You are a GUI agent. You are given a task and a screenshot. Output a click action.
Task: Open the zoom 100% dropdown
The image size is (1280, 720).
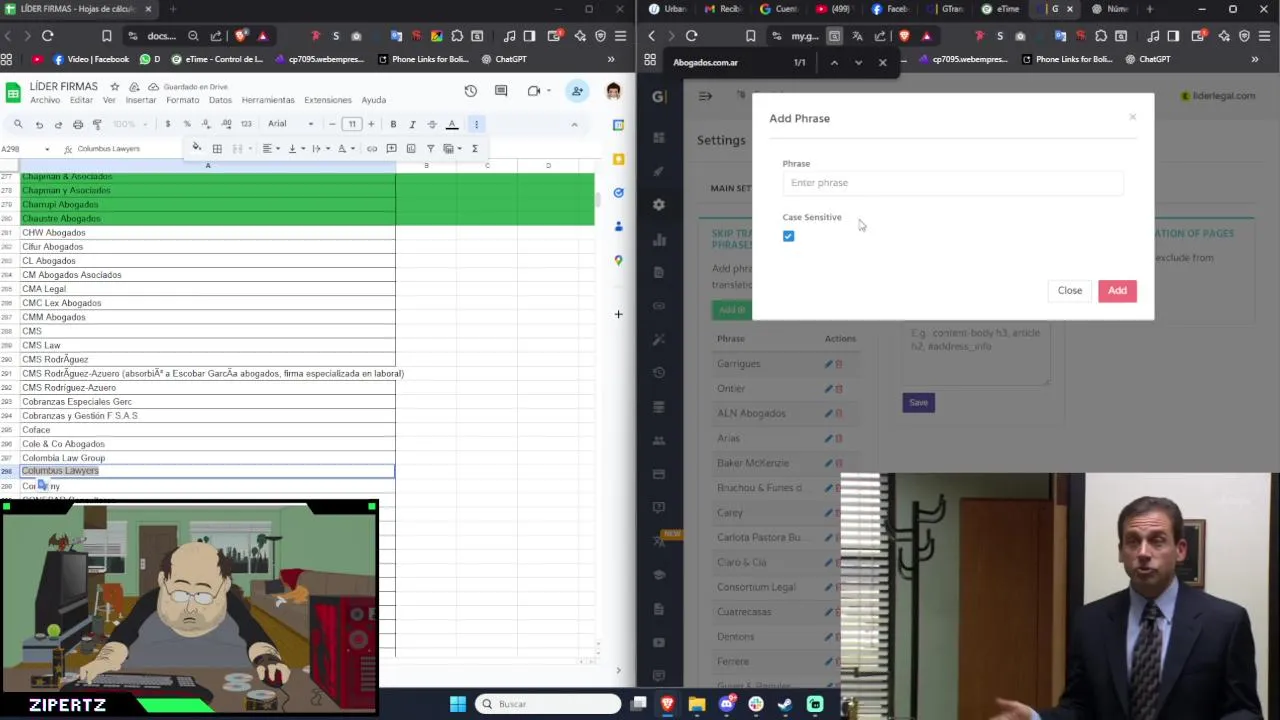click(x=130, y=124)
